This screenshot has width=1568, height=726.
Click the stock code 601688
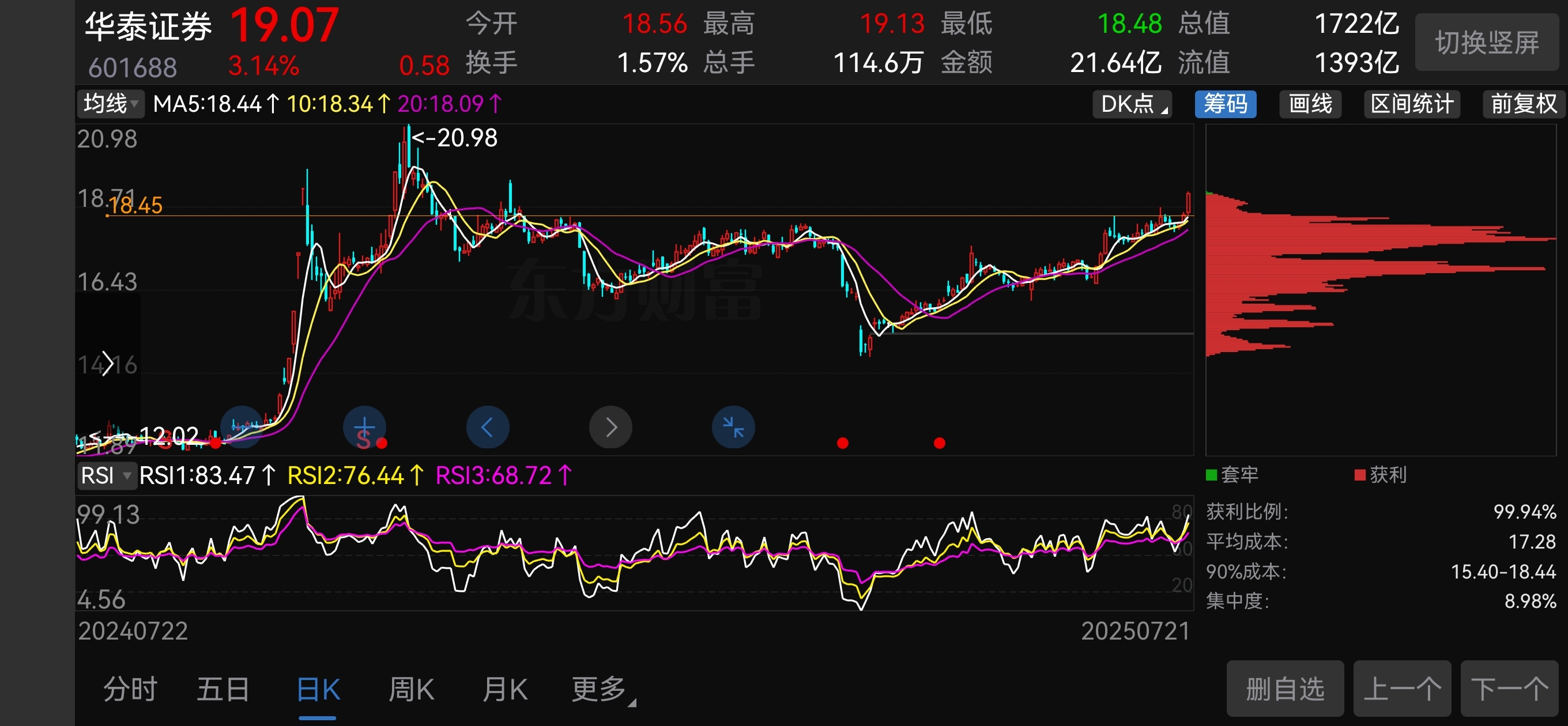click(132, 67)
